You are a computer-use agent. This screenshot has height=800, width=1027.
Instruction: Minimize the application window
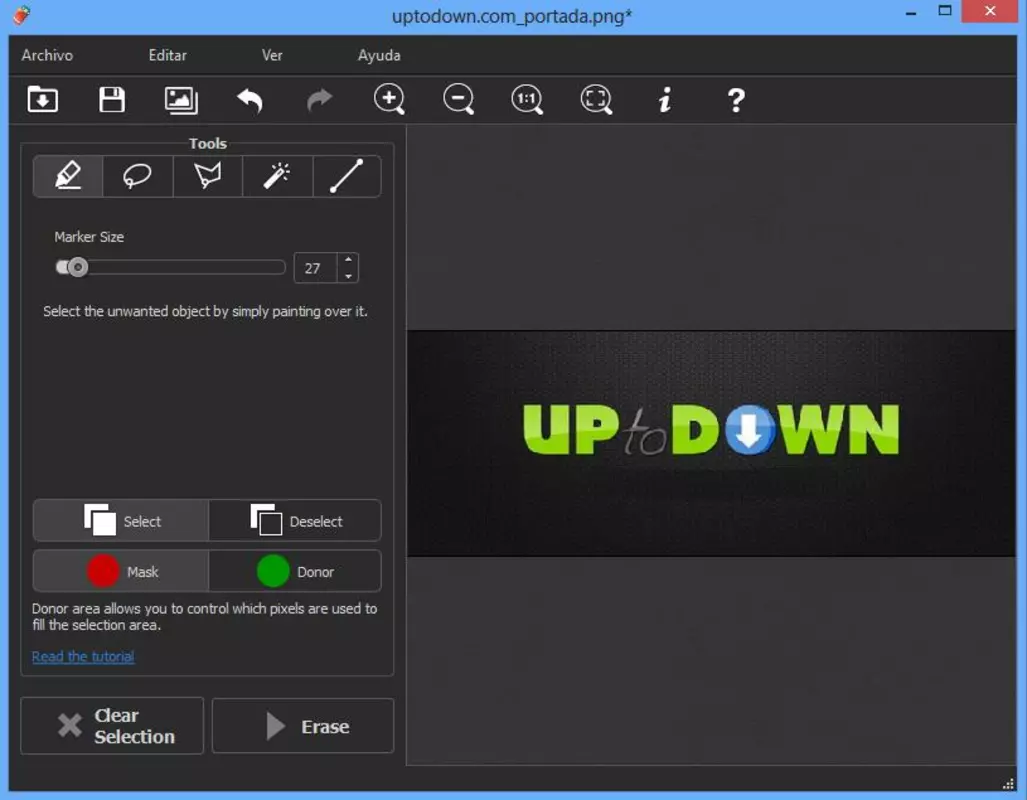[910, 12]
